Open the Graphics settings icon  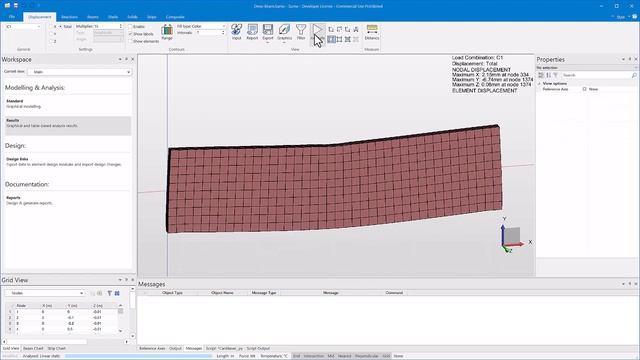(x=284, y=32)
